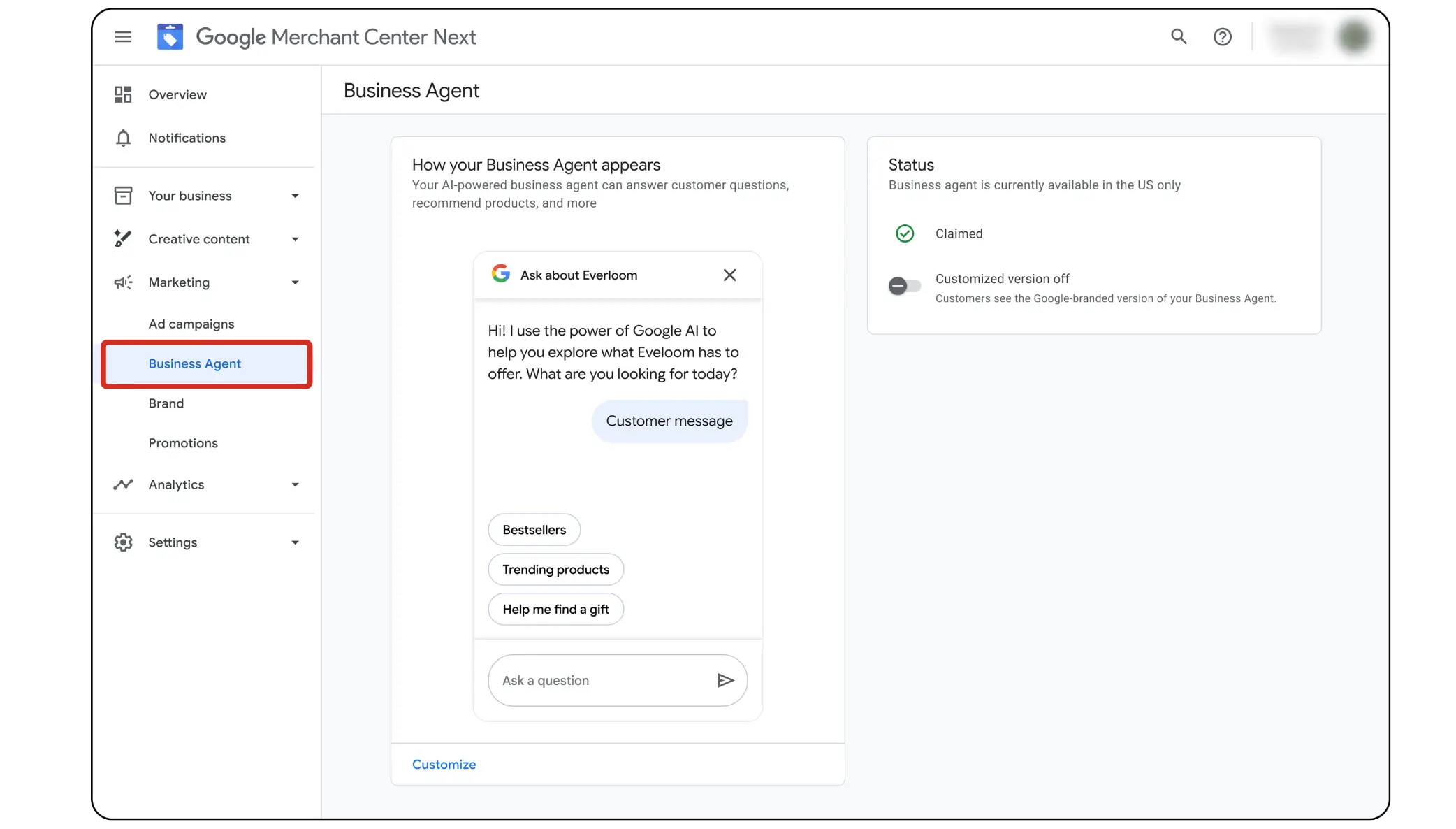
Task: Click the Merchant Center logo icon
Action: (x=170, y=37)
